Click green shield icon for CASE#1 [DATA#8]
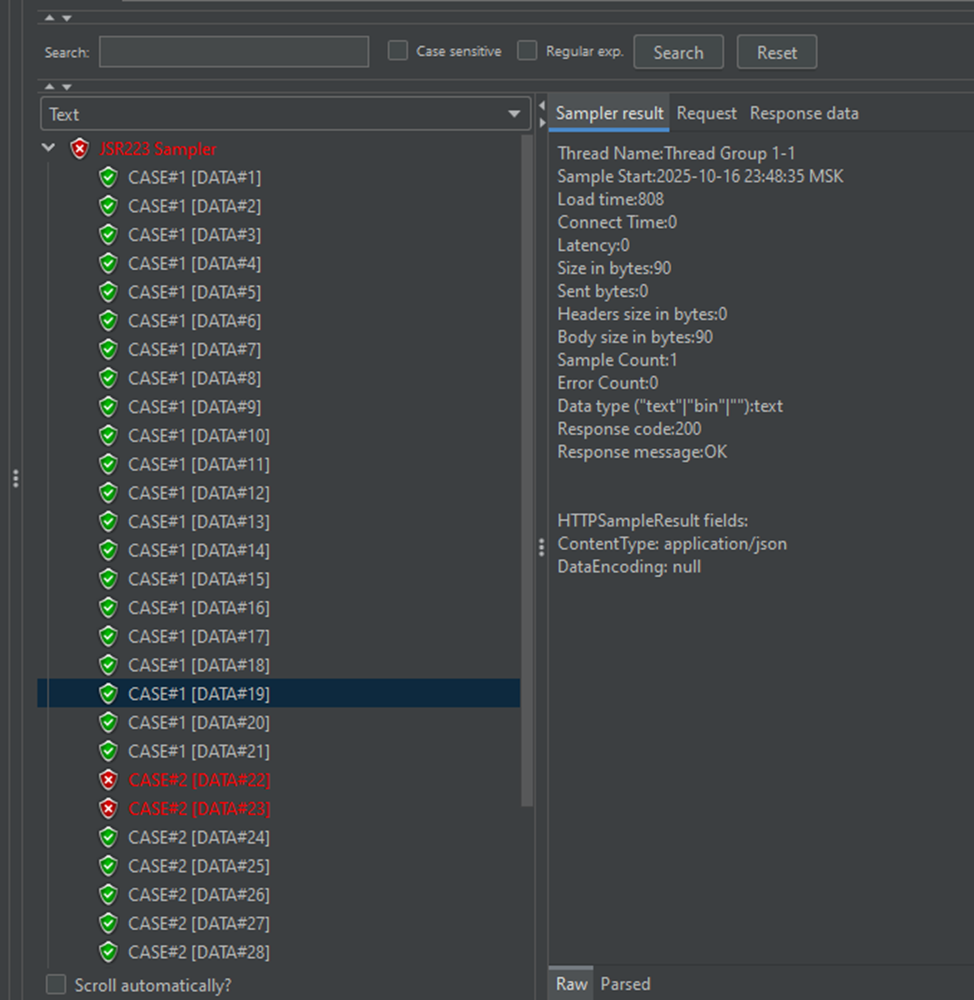The height and width of the screenshot is (1000, 974). (x=108, y=379)
